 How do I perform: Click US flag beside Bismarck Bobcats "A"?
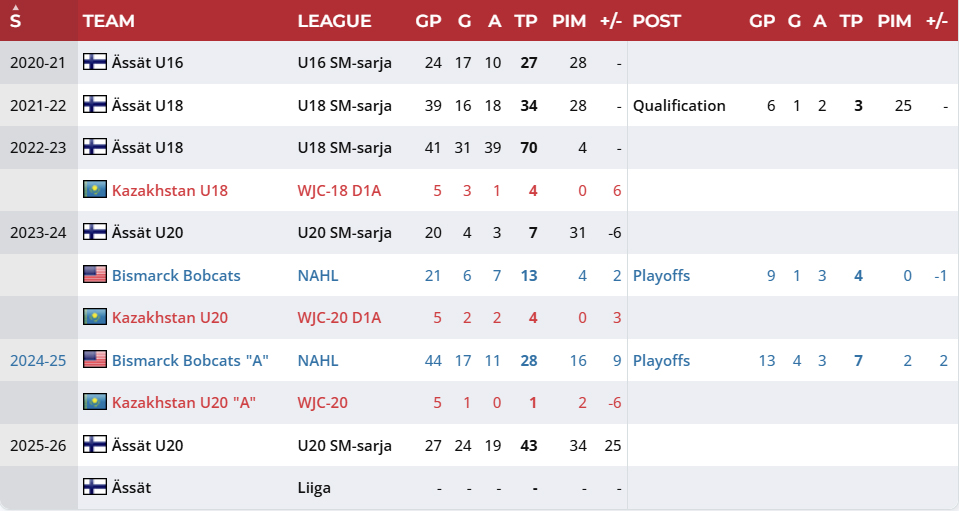point(95,360)
